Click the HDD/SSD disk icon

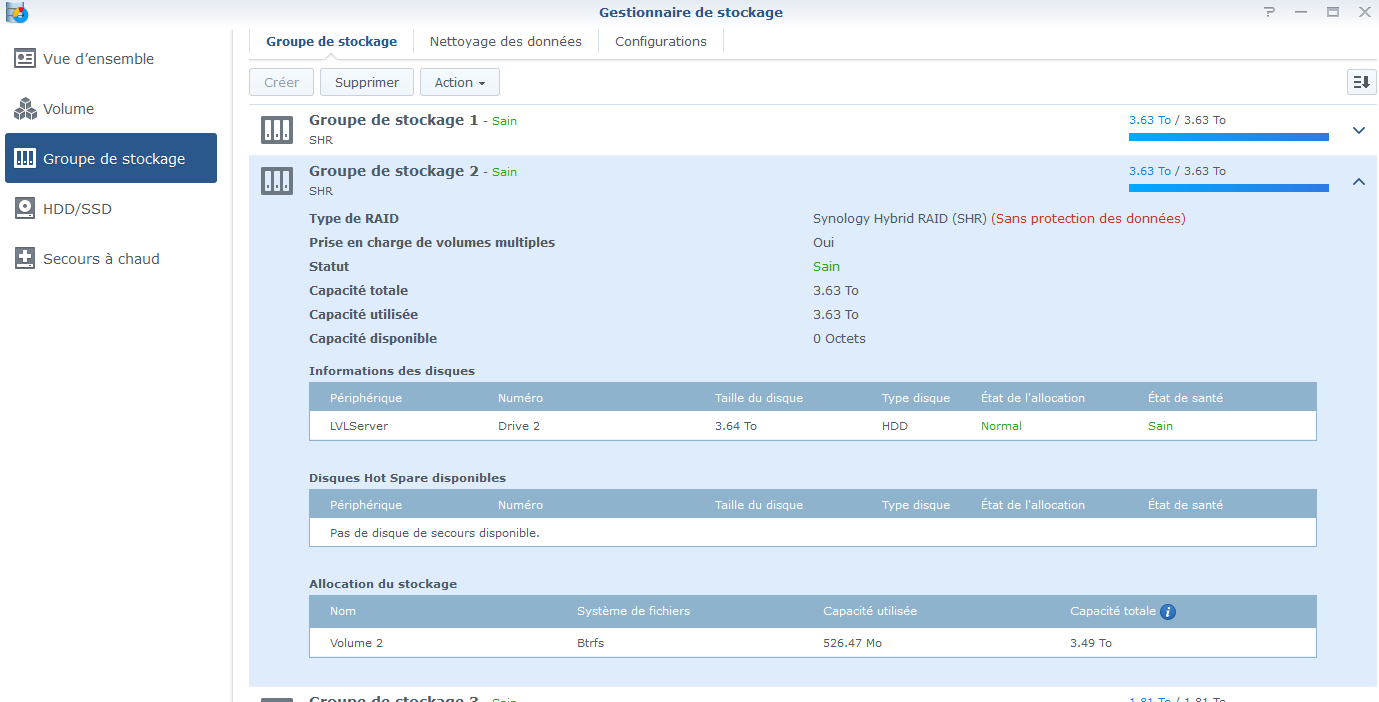[25, 209]
